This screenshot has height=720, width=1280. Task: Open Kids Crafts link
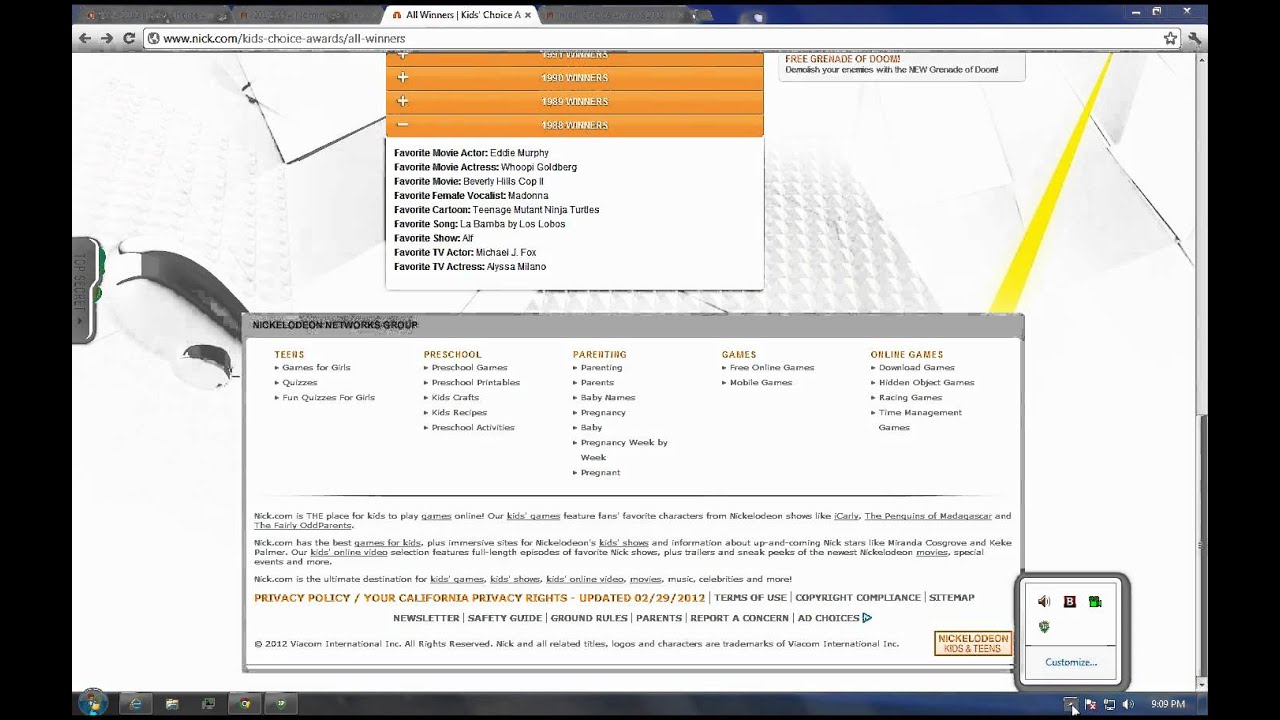(x=455, y=397)
